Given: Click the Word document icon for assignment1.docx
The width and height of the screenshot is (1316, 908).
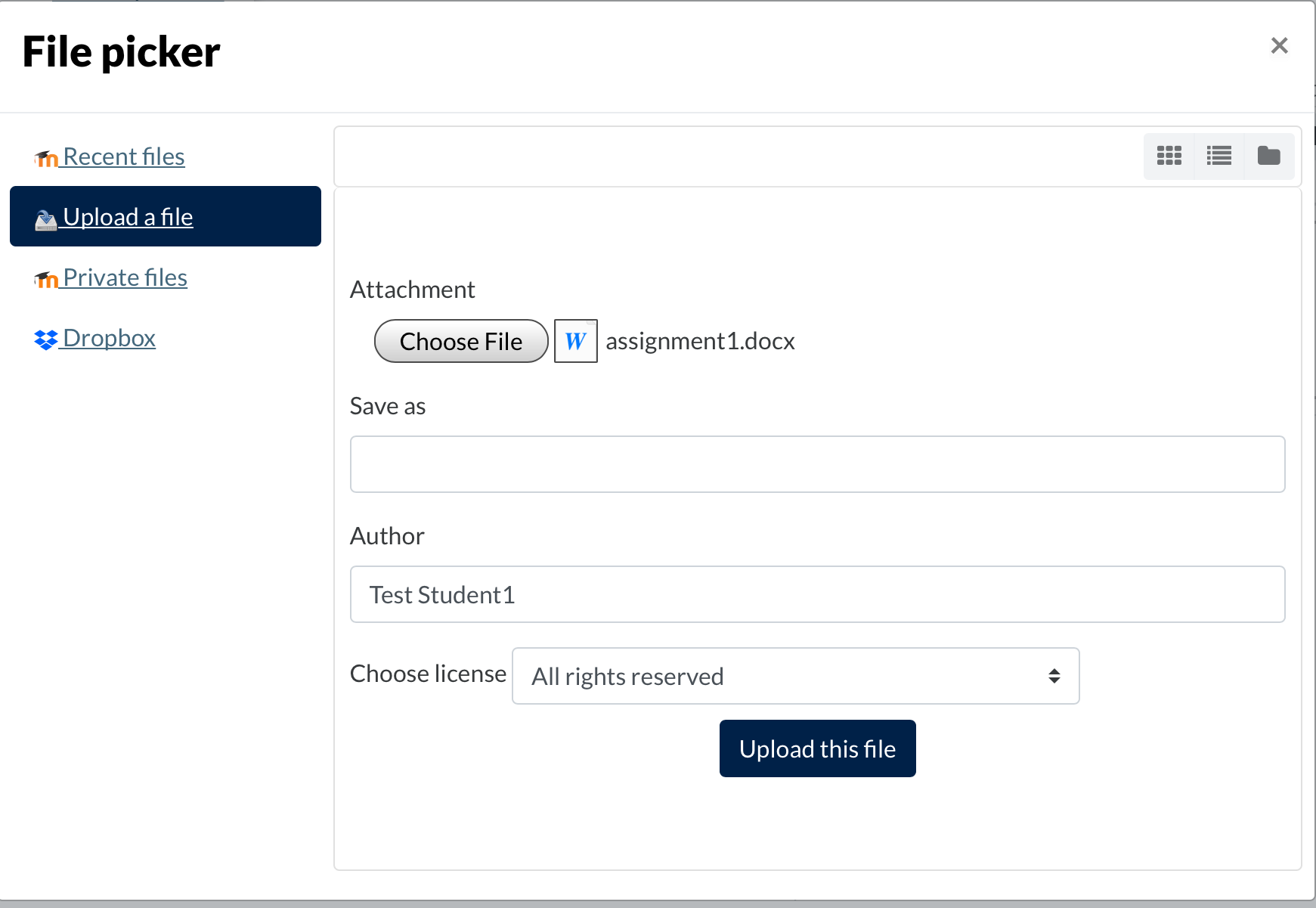Looking at the screenshot, I should point(576,341).
